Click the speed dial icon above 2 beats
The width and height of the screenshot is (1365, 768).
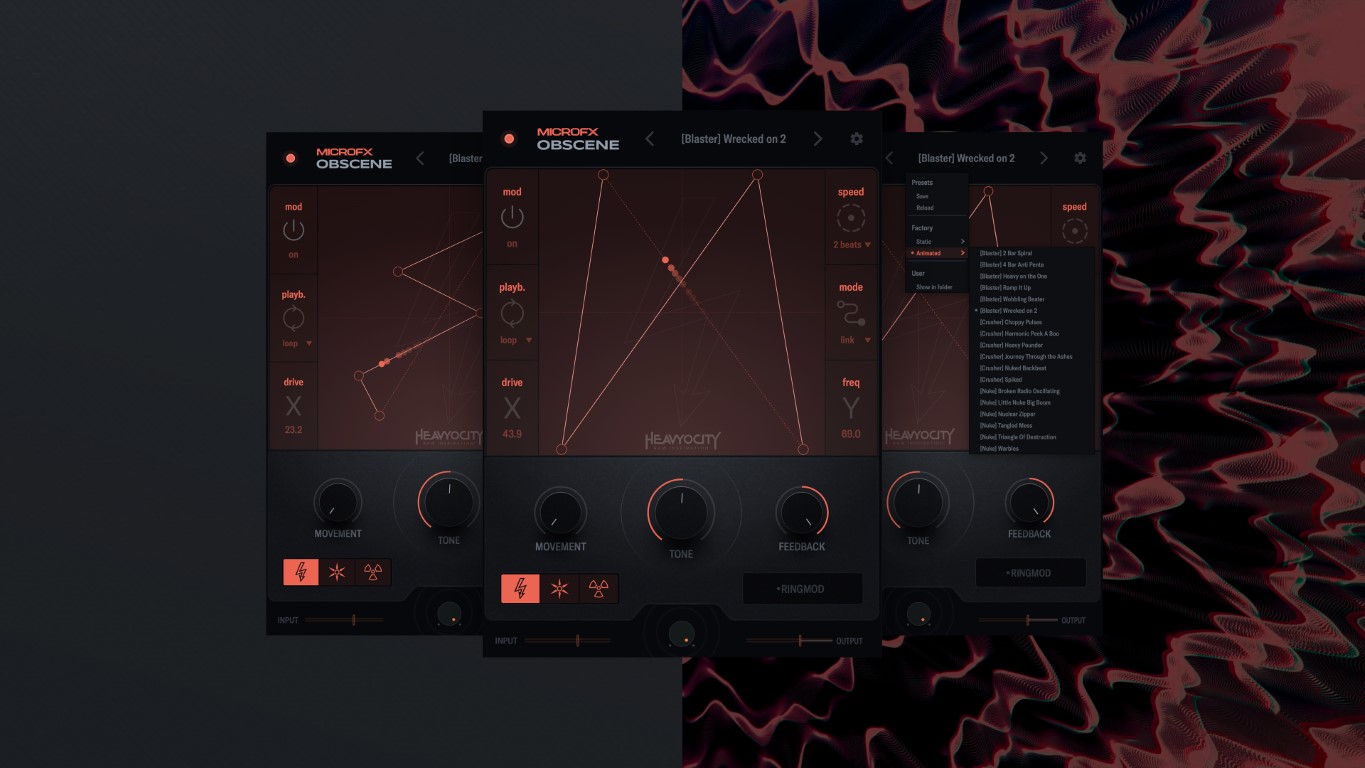coord(851,217)
